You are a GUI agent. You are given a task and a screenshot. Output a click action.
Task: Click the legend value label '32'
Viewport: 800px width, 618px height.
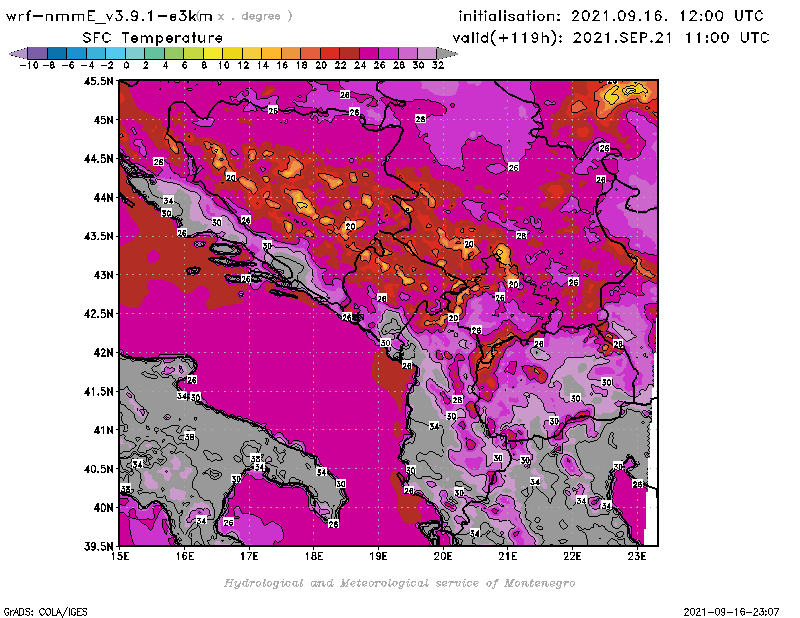pos(438,65)
